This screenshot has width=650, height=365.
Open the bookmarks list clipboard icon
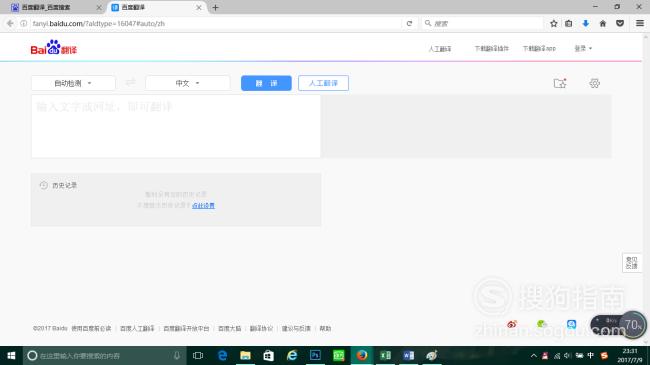pos(569,23)
